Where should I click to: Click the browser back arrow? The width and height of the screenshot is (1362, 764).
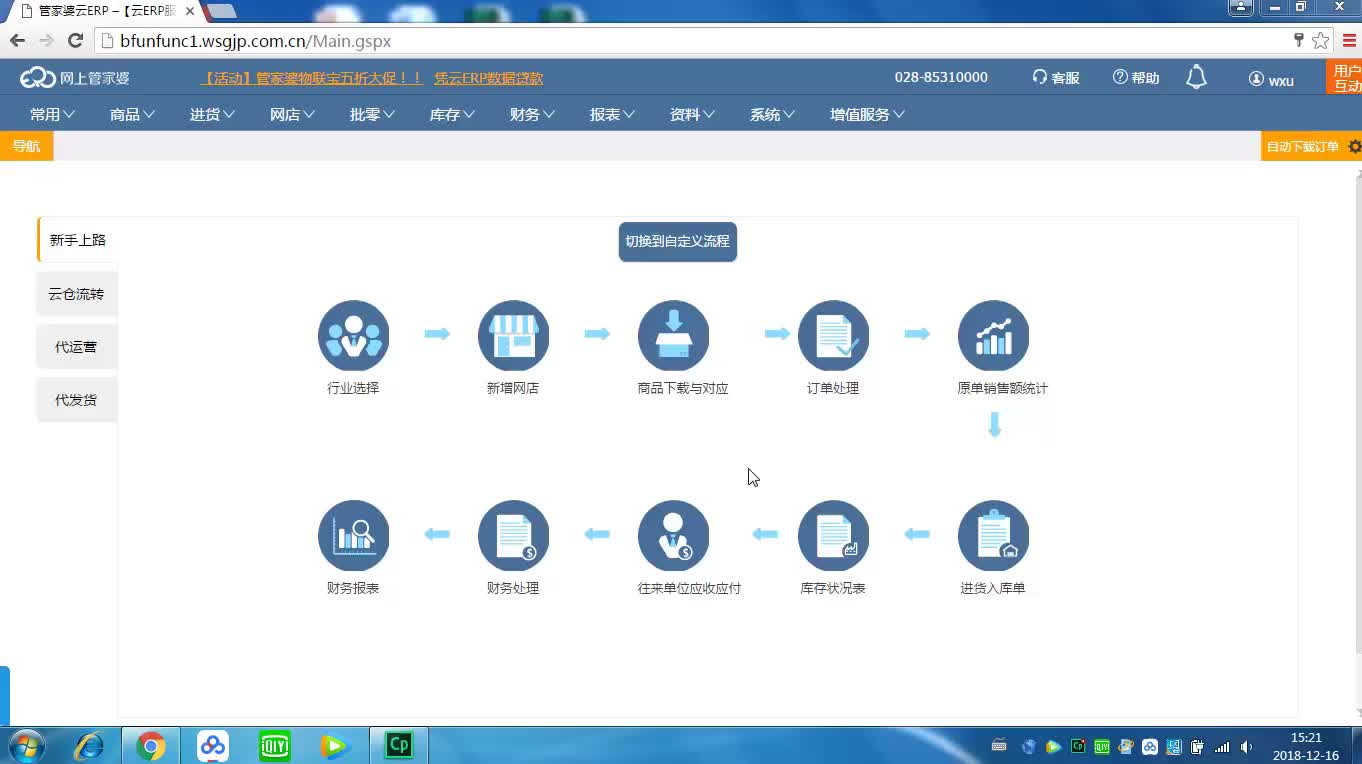point(17,41)
